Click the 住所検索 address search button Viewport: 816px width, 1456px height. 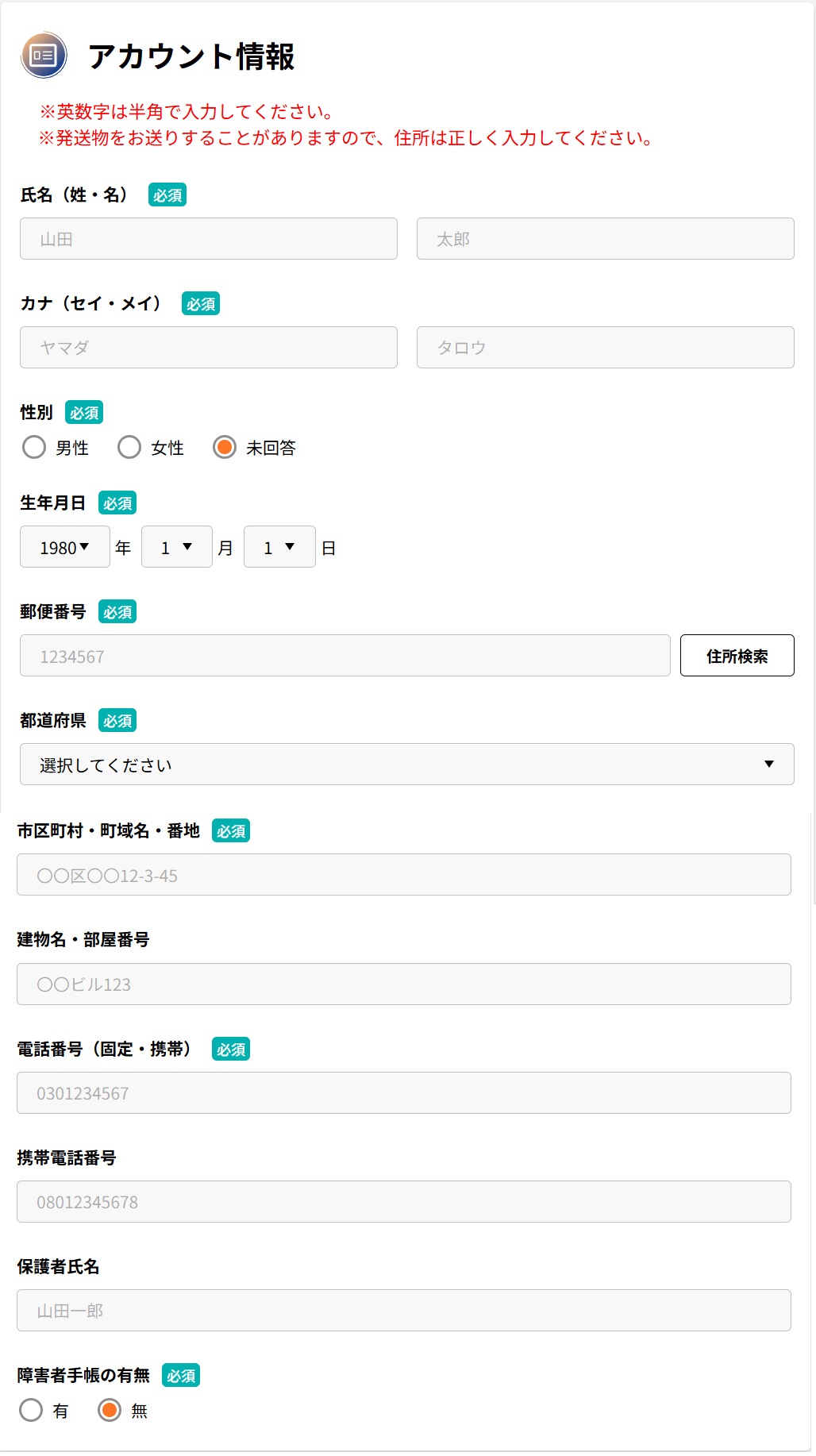click(737, 656)
